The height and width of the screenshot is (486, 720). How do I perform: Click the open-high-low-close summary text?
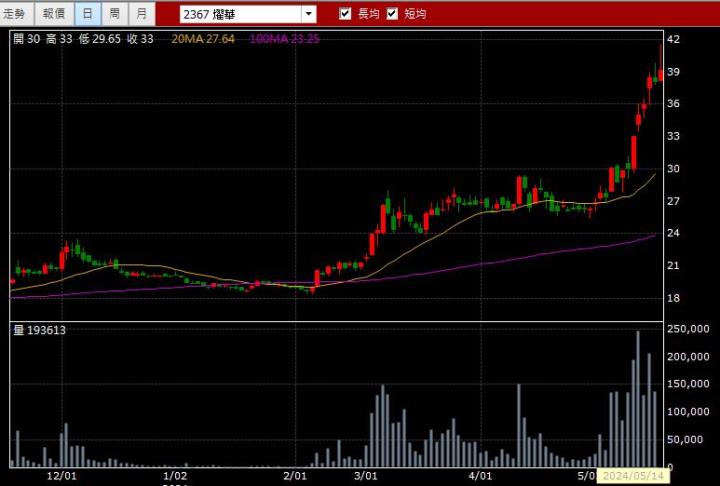[83, 38]
